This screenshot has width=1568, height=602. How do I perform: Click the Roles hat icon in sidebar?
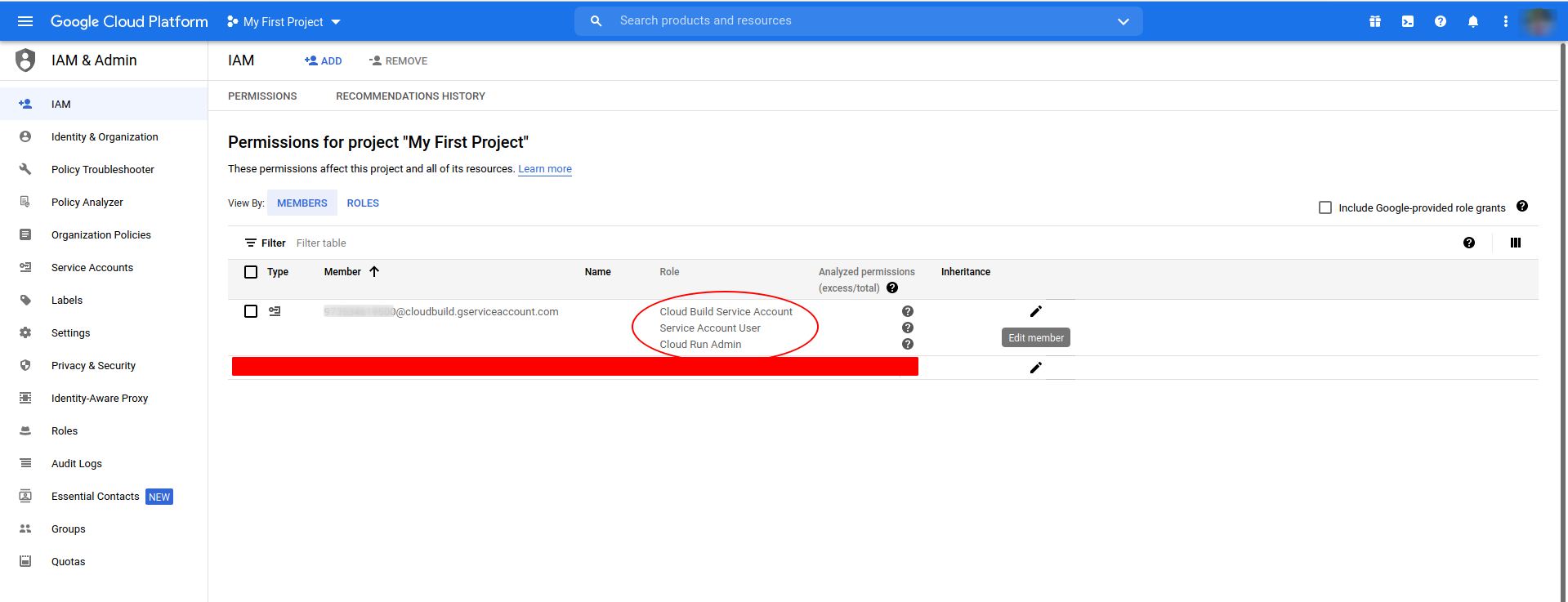coord(25,430)
